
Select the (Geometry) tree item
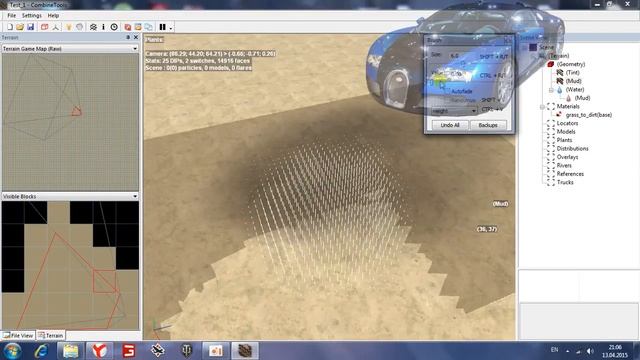point(571,64)
